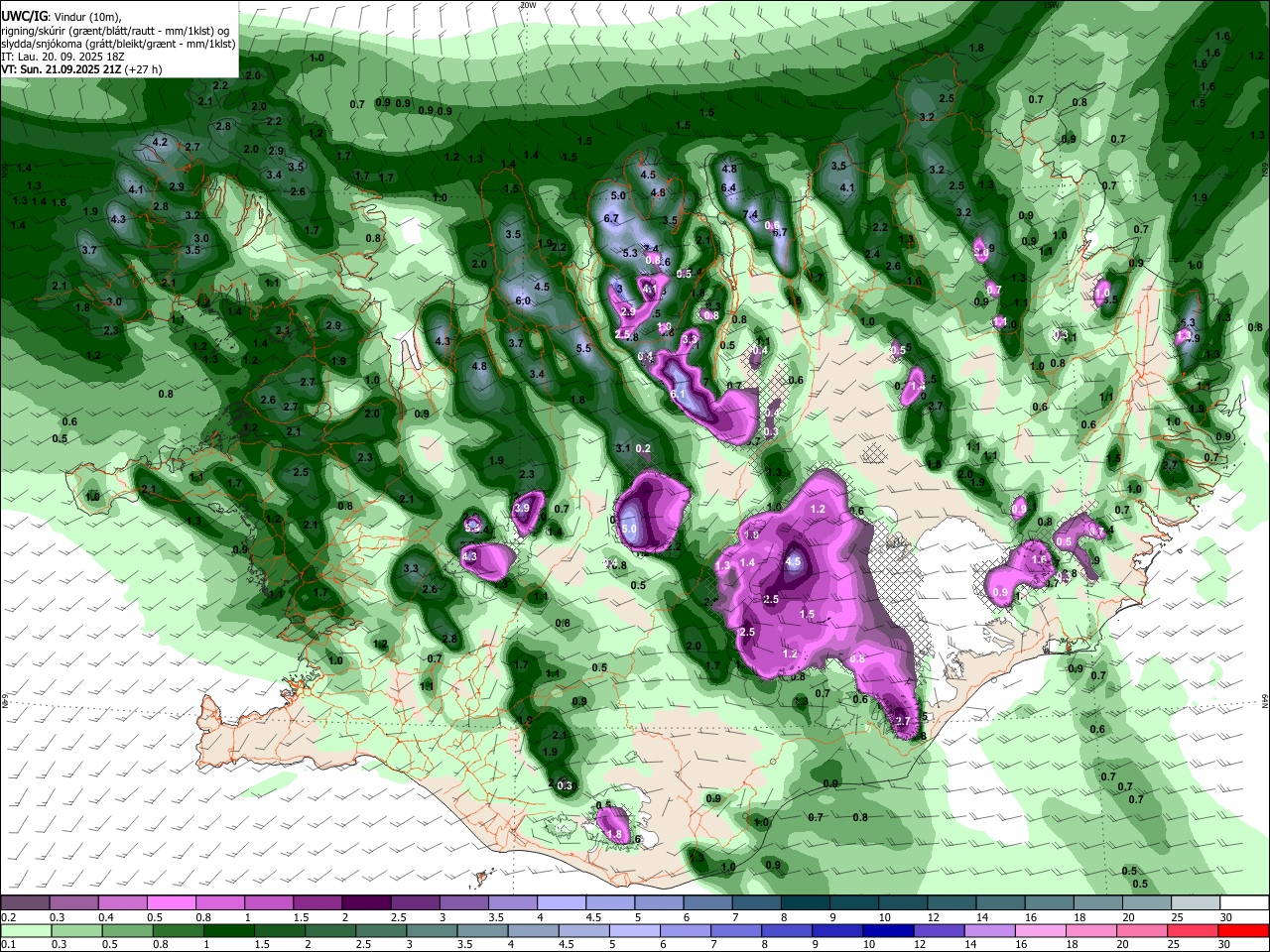Screen dimensions: 1270x952
Task: Click the '0.1' label on the rain scale
Action: pyautogui.click(x=8, y=944)
